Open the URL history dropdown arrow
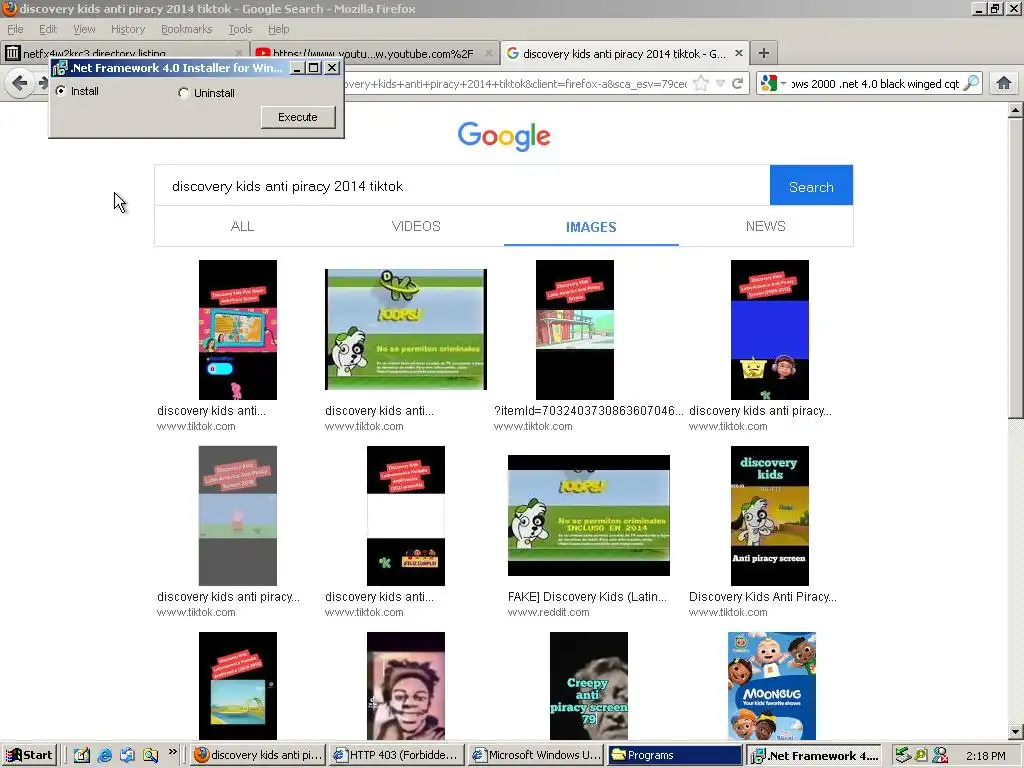The width and height of the screenshot is (1024, 768). pyautogui.click(x=720, y=83)
